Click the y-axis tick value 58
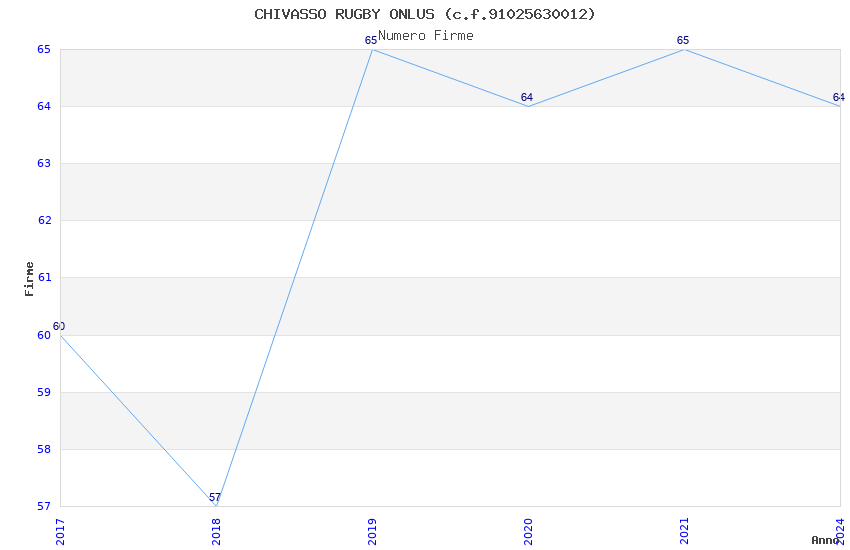Viewport: 850px width, 550px height. click(x=44, y=449)
